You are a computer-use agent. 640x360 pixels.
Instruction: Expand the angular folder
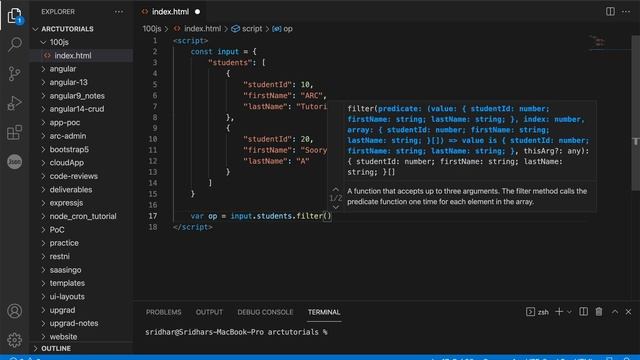[82, 69]
